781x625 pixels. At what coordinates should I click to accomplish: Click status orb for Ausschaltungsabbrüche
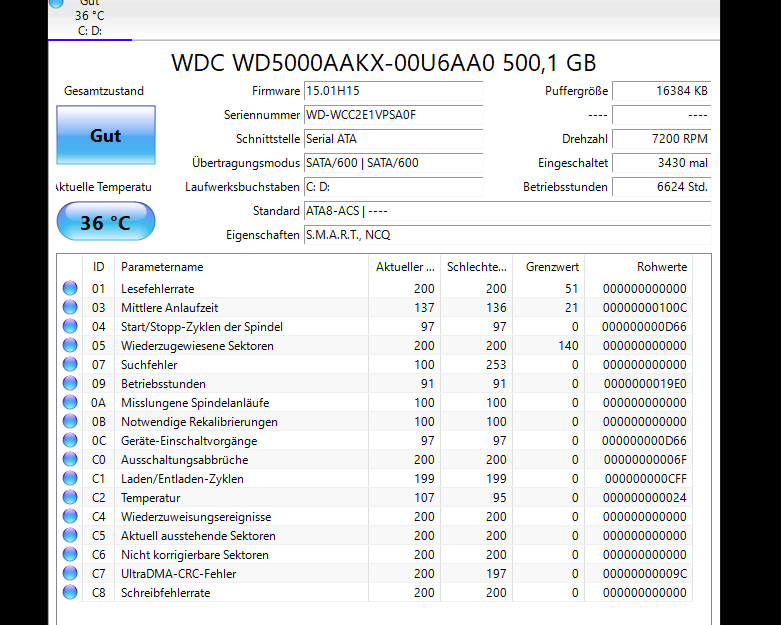tap(70, 459)
